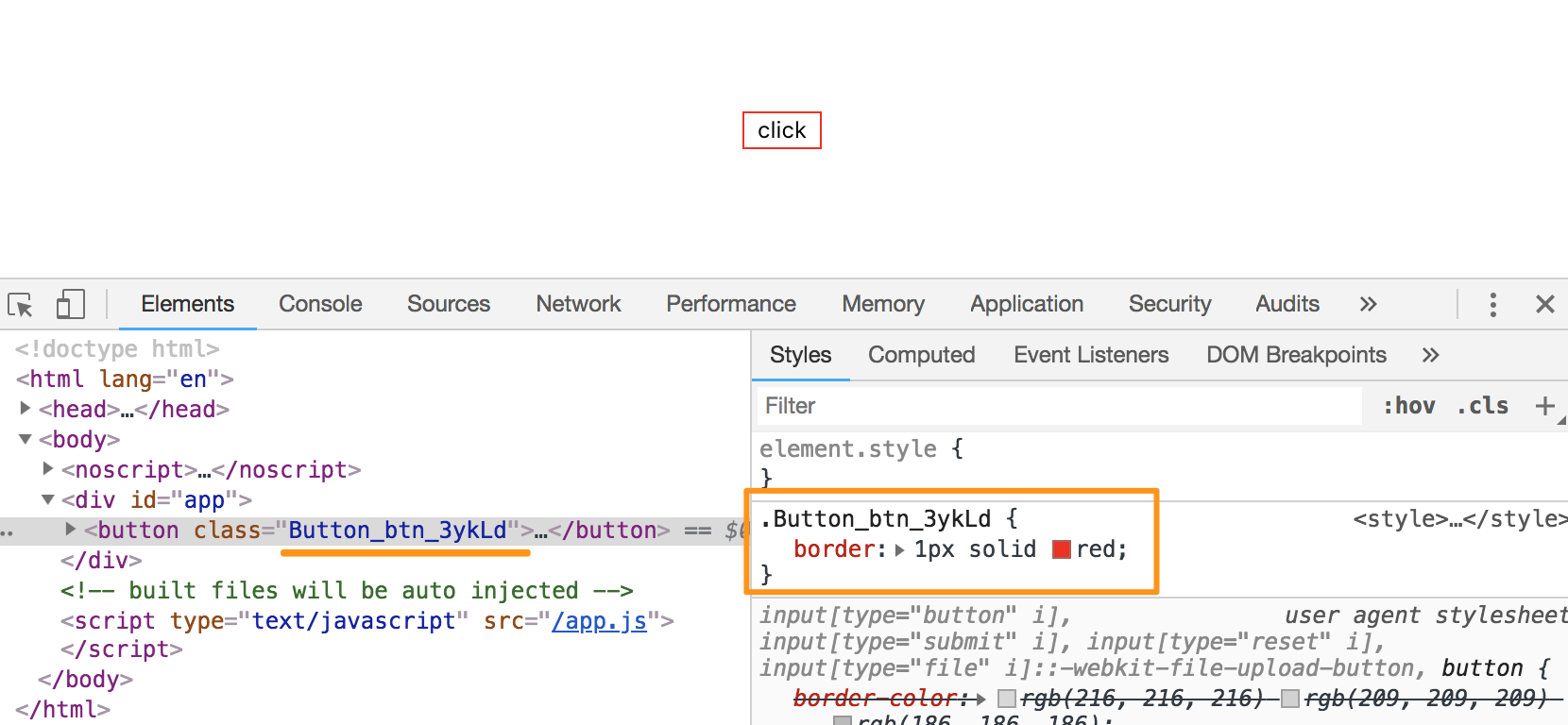
Task: Select the Styles sidebar tab
Action: point(800,355)
